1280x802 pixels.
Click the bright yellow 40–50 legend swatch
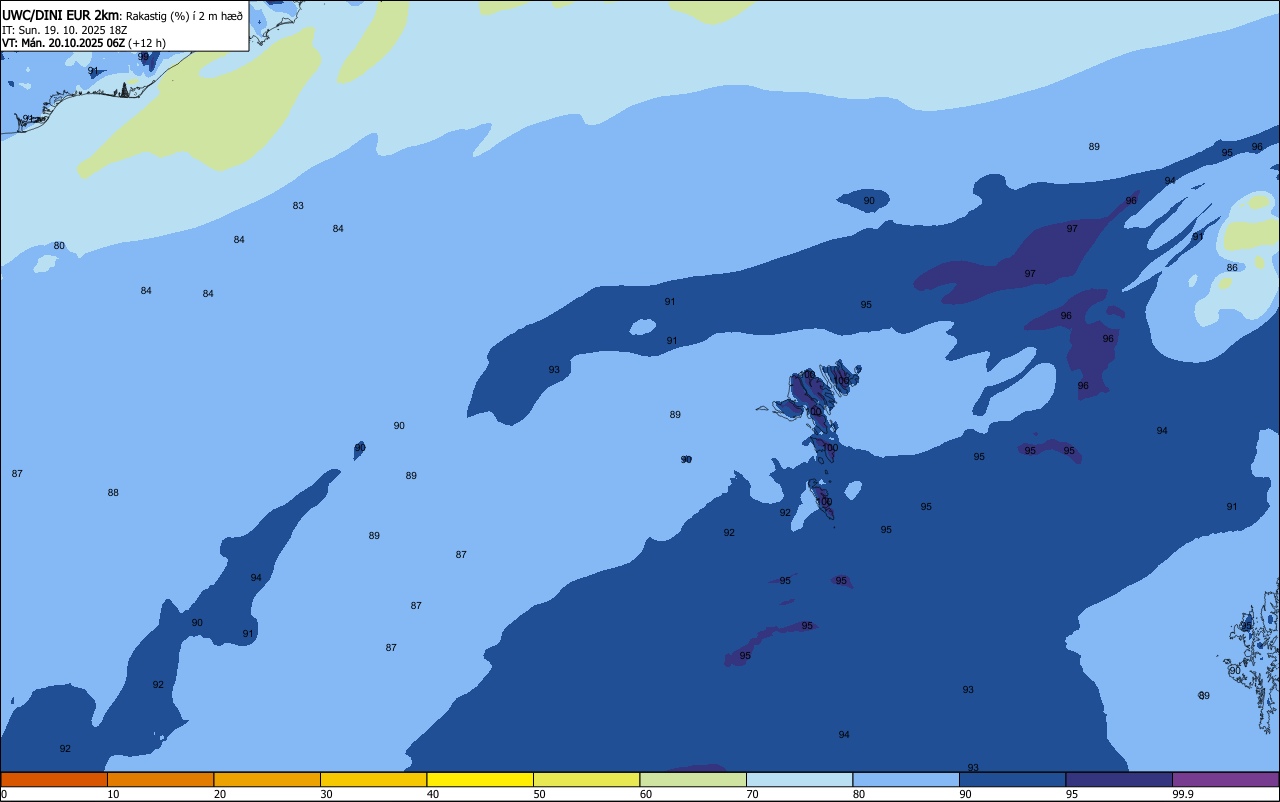(480, 779)
